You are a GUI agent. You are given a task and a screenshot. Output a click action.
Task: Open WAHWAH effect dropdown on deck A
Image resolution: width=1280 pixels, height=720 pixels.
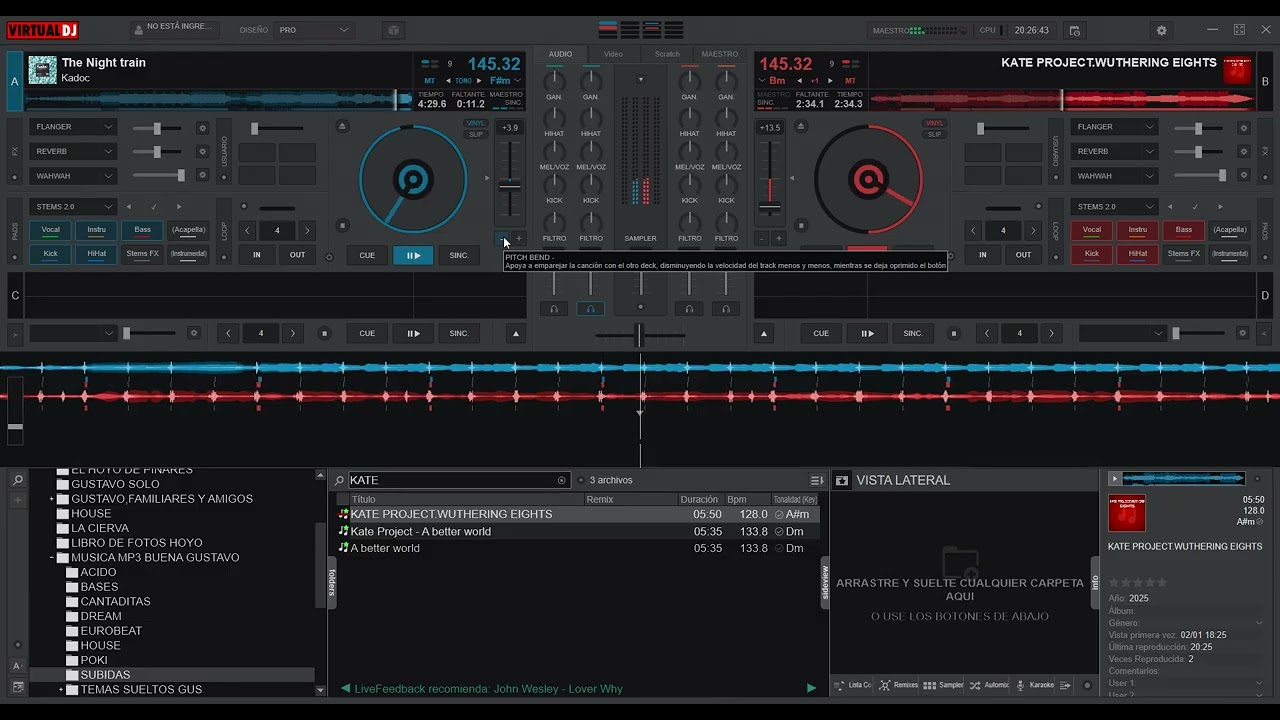[75, 176]
